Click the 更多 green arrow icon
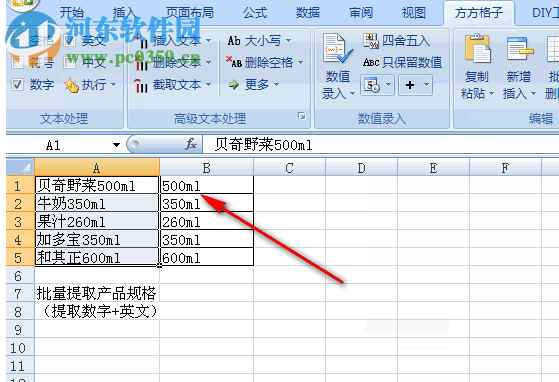Screen dimensions: 559x382 point(234,84)
